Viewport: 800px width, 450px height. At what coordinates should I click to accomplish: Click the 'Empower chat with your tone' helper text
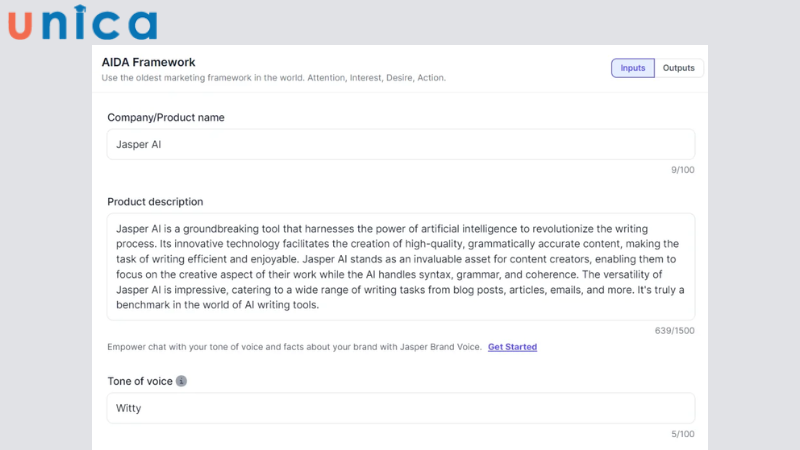(x=294, y=347)
